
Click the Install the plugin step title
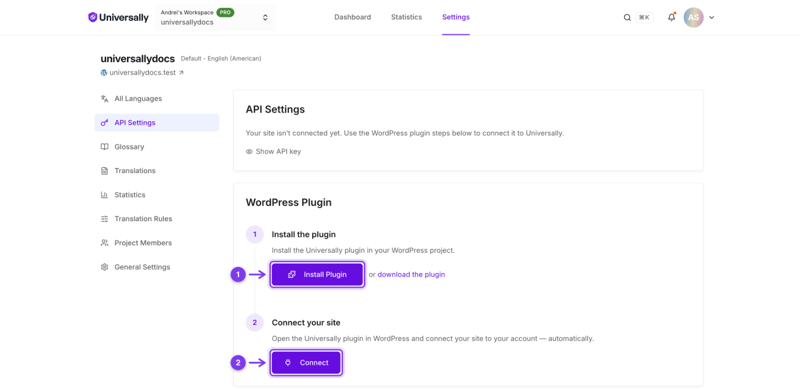304,235
